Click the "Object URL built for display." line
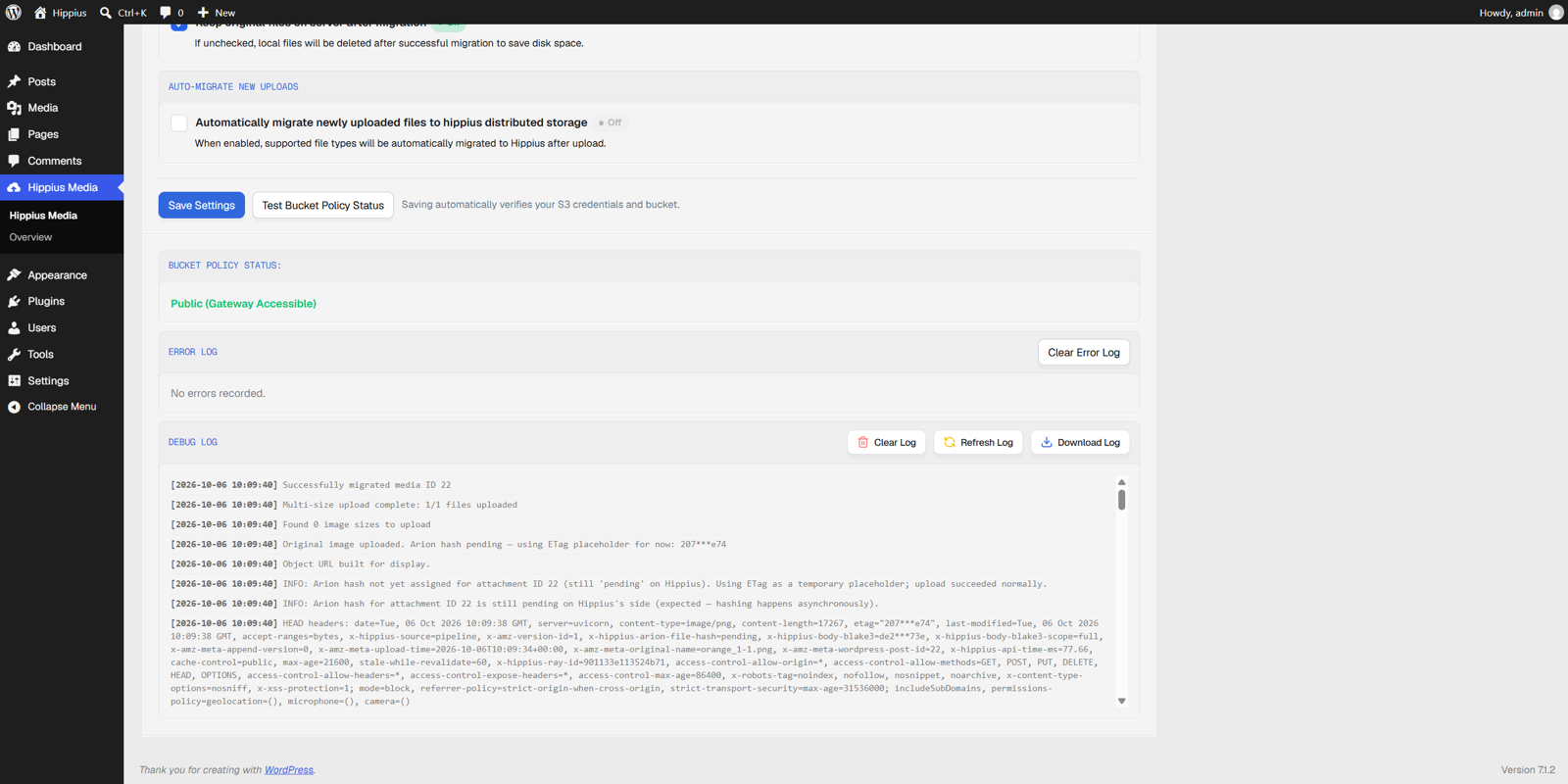This screenshot has width=1568, height=784. pos(356,564)
